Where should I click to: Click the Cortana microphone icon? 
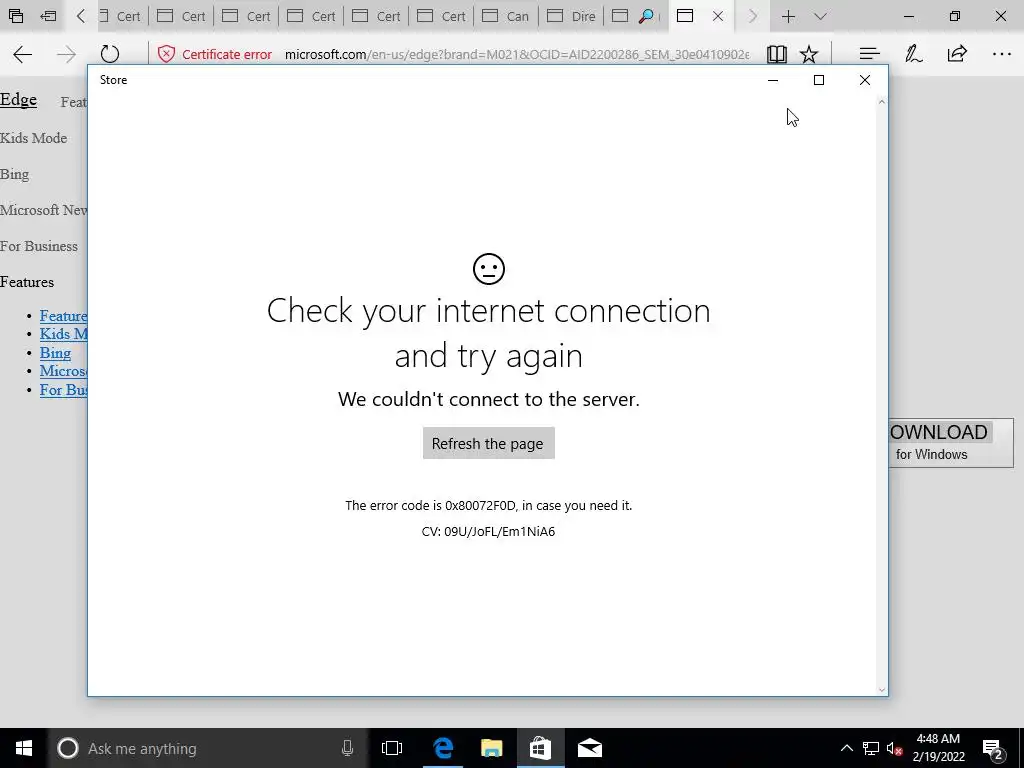tap(347, 748)
